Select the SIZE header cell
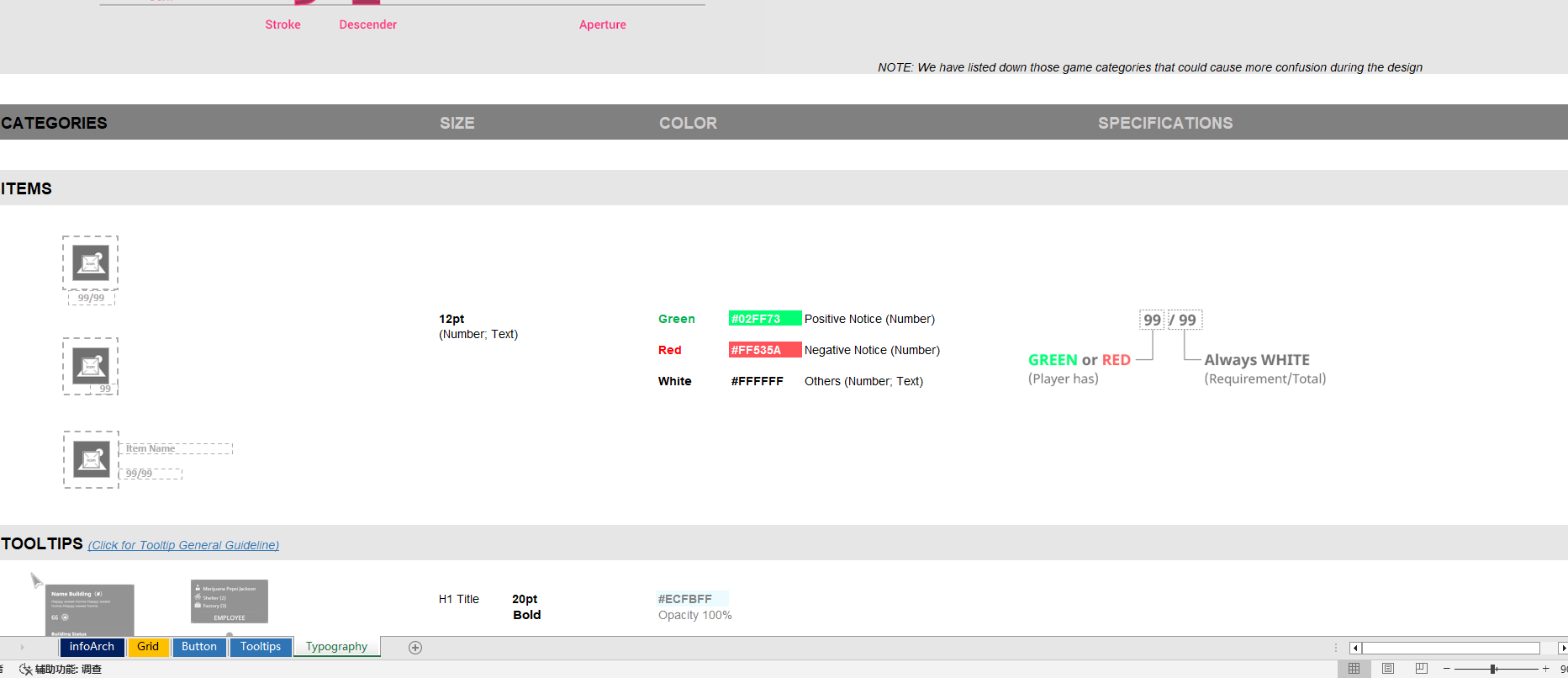Image resolution: width=1568 pixels, height=678 pixels. (x=457, y=123)
